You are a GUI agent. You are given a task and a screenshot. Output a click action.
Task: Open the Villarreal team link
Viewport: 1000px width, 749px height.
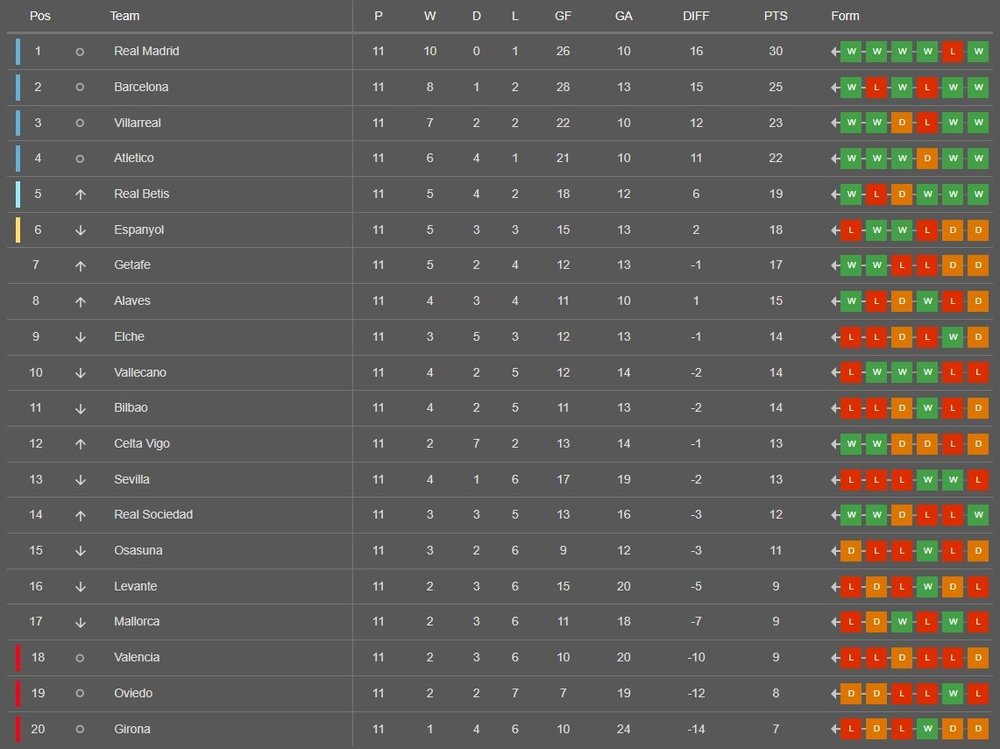(x=137, y=123)
